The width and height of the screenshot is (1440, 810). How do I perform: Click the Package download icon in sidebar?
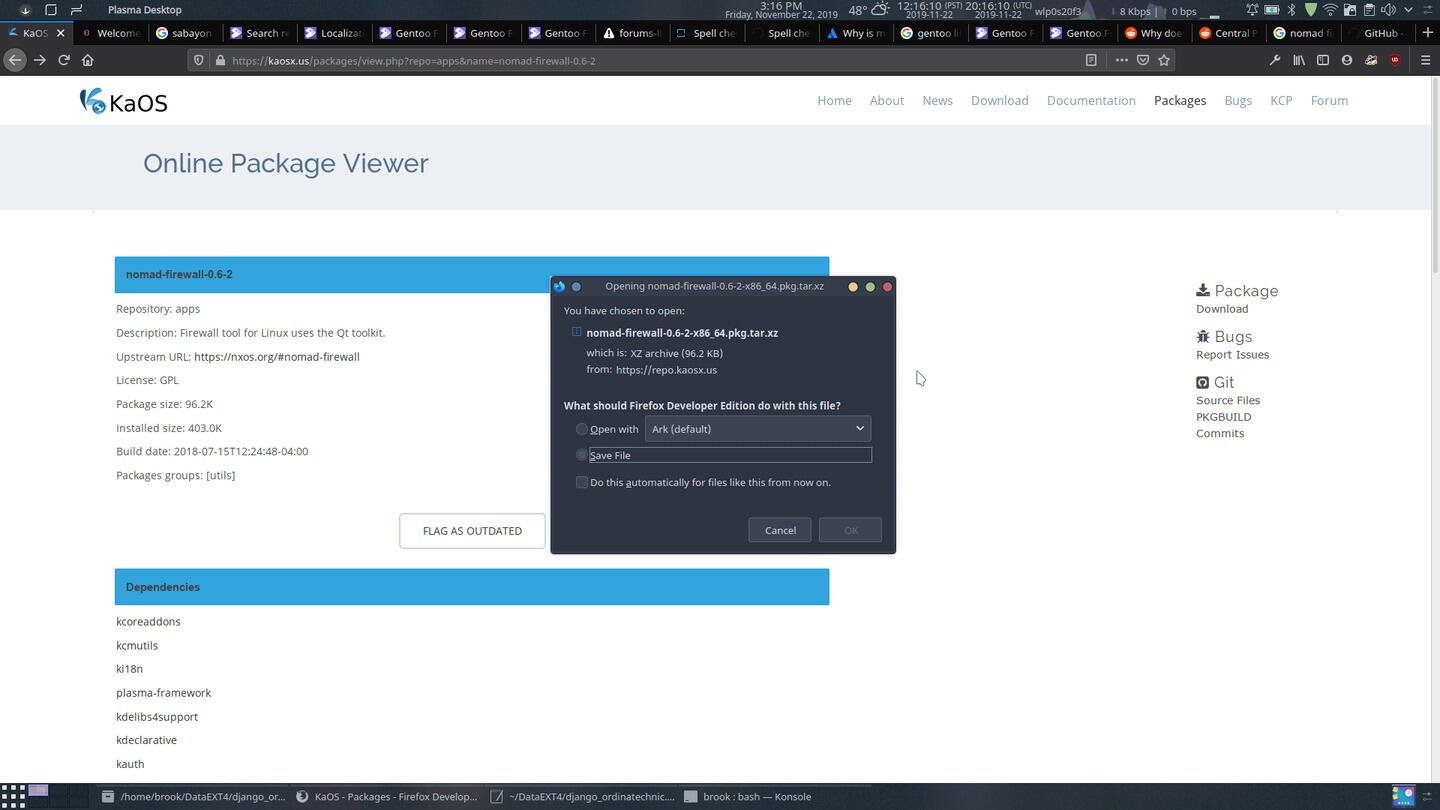[1203, 290]
